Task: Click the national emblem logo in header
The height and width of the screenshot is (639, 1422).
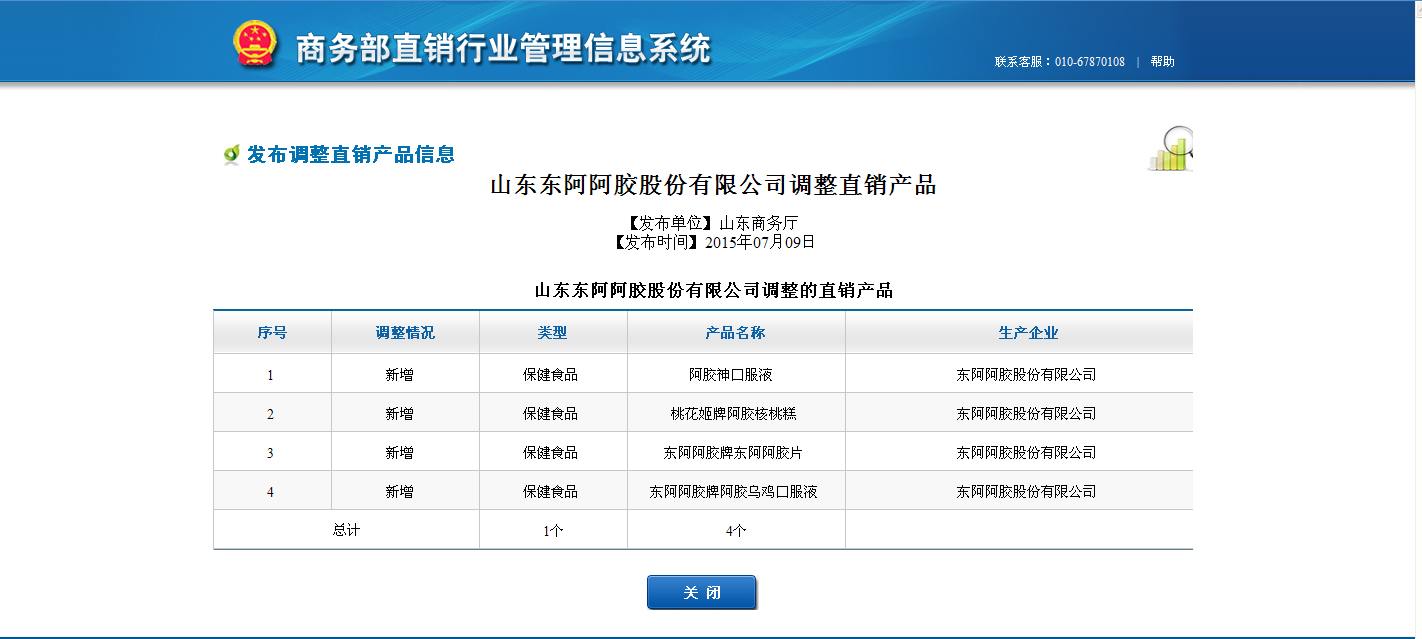Action: point(254,45)
